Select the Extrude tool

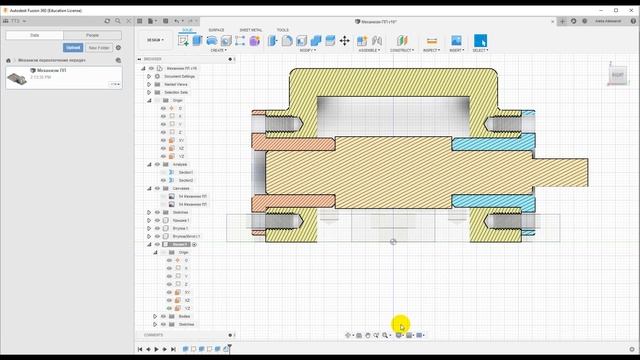point(198,40)
